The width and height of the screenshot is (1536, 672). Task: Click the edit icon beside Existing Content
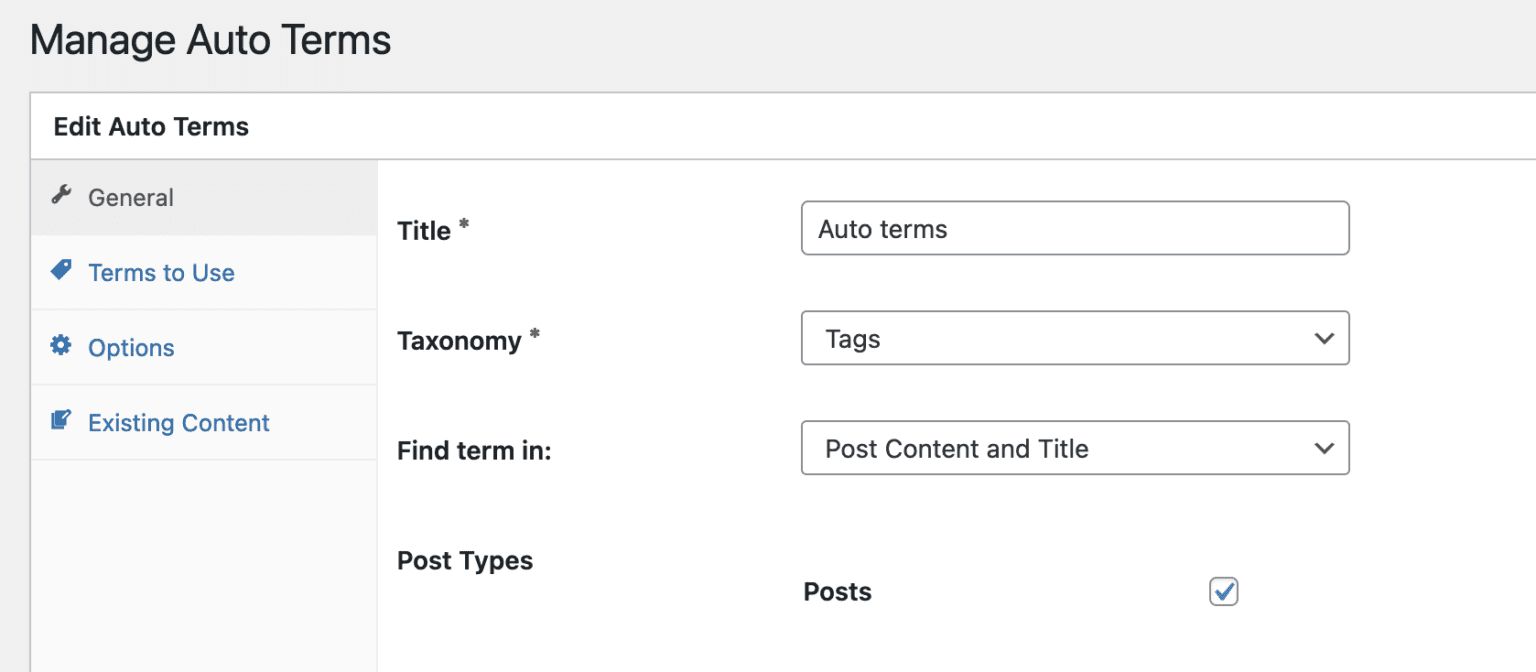61,421
